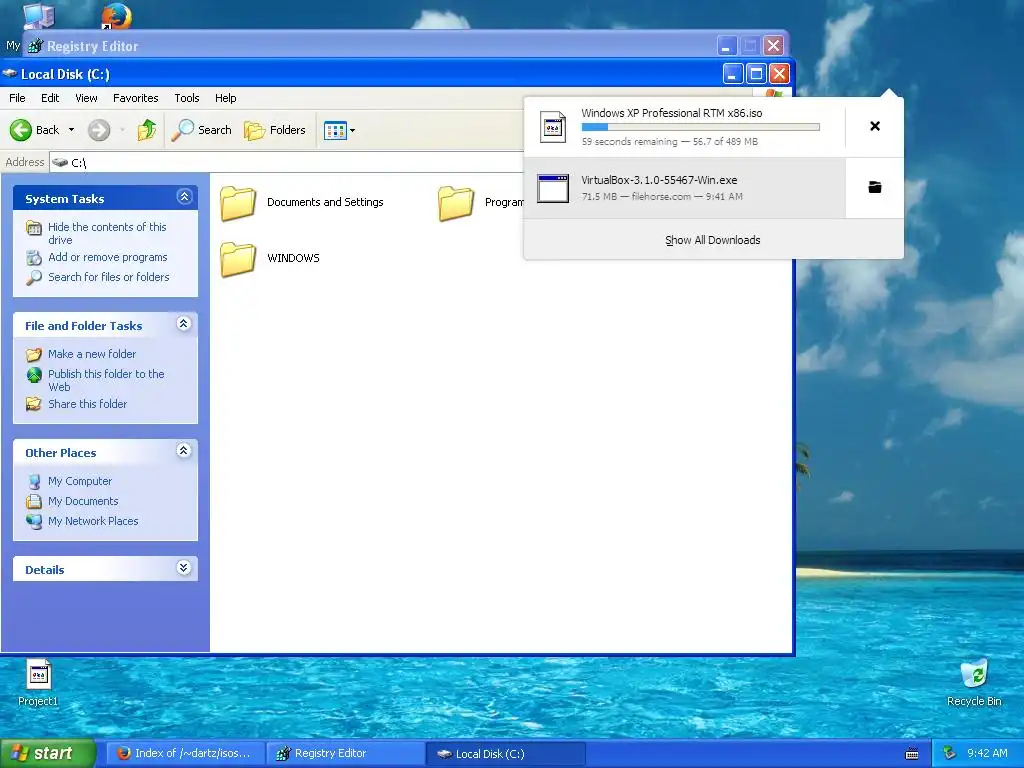
Task: Click the Windows XP Professional iso file icon
Action: [553, 127]
